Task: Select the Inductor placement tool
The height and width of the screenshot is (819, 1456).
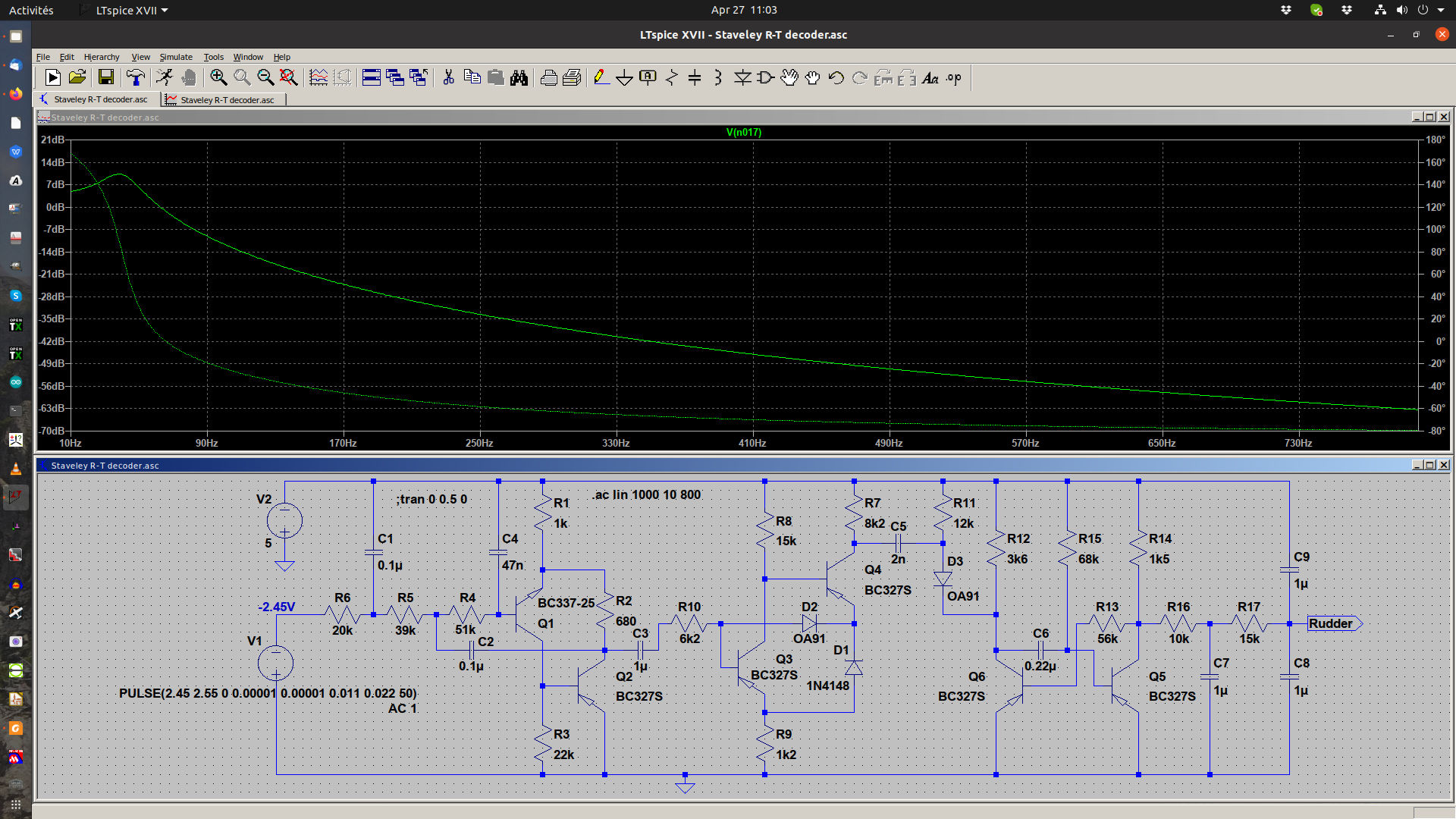Action: (717, 77)
